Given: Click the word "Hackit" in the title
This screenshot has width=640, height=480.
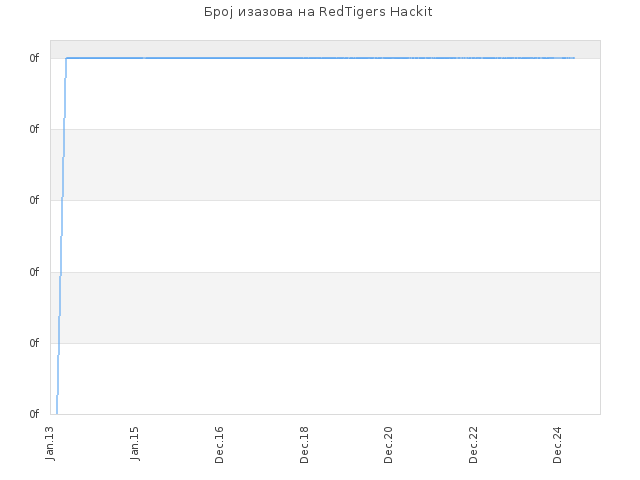Looking at the screenshot, I should (411, 12).
